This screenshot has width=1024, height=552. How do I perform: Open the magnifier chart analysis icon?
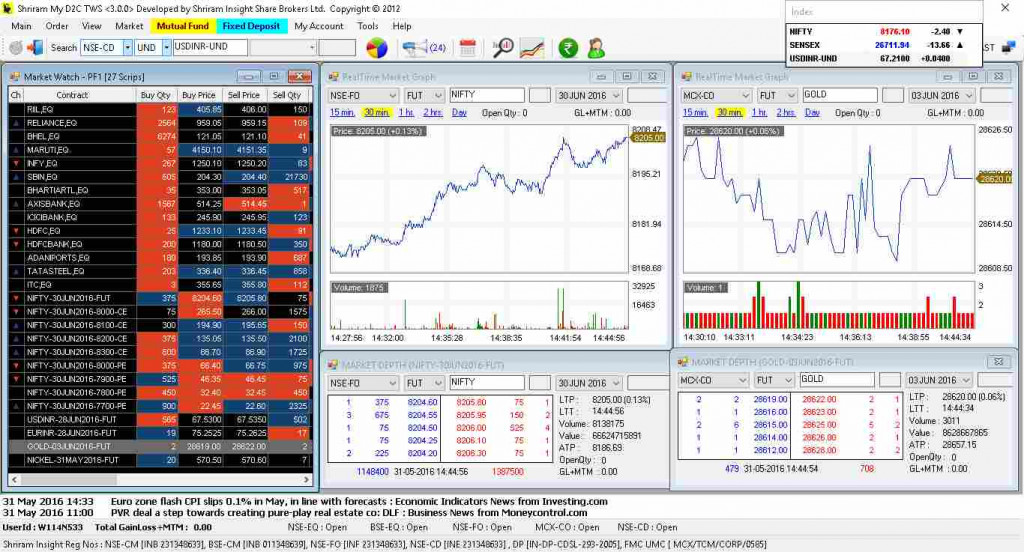[x=503, y=47]
